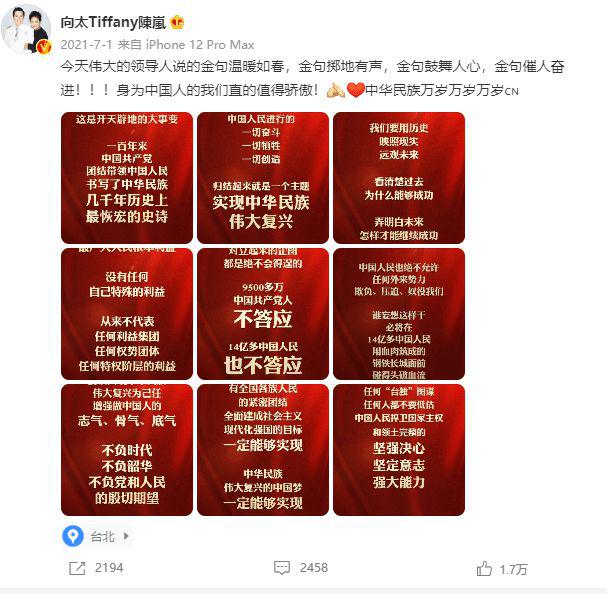Click the red heart emoji in post

[x=355, y=90]
